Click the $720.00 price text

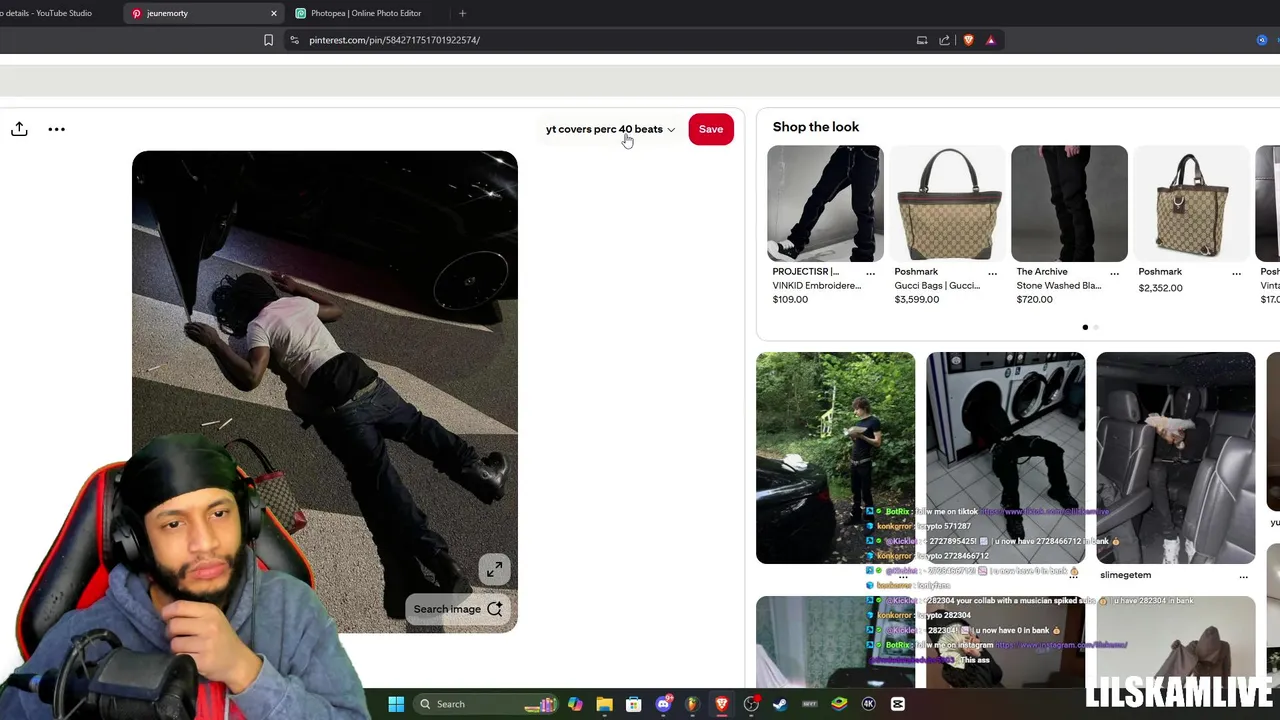(x=1034, y=300)
